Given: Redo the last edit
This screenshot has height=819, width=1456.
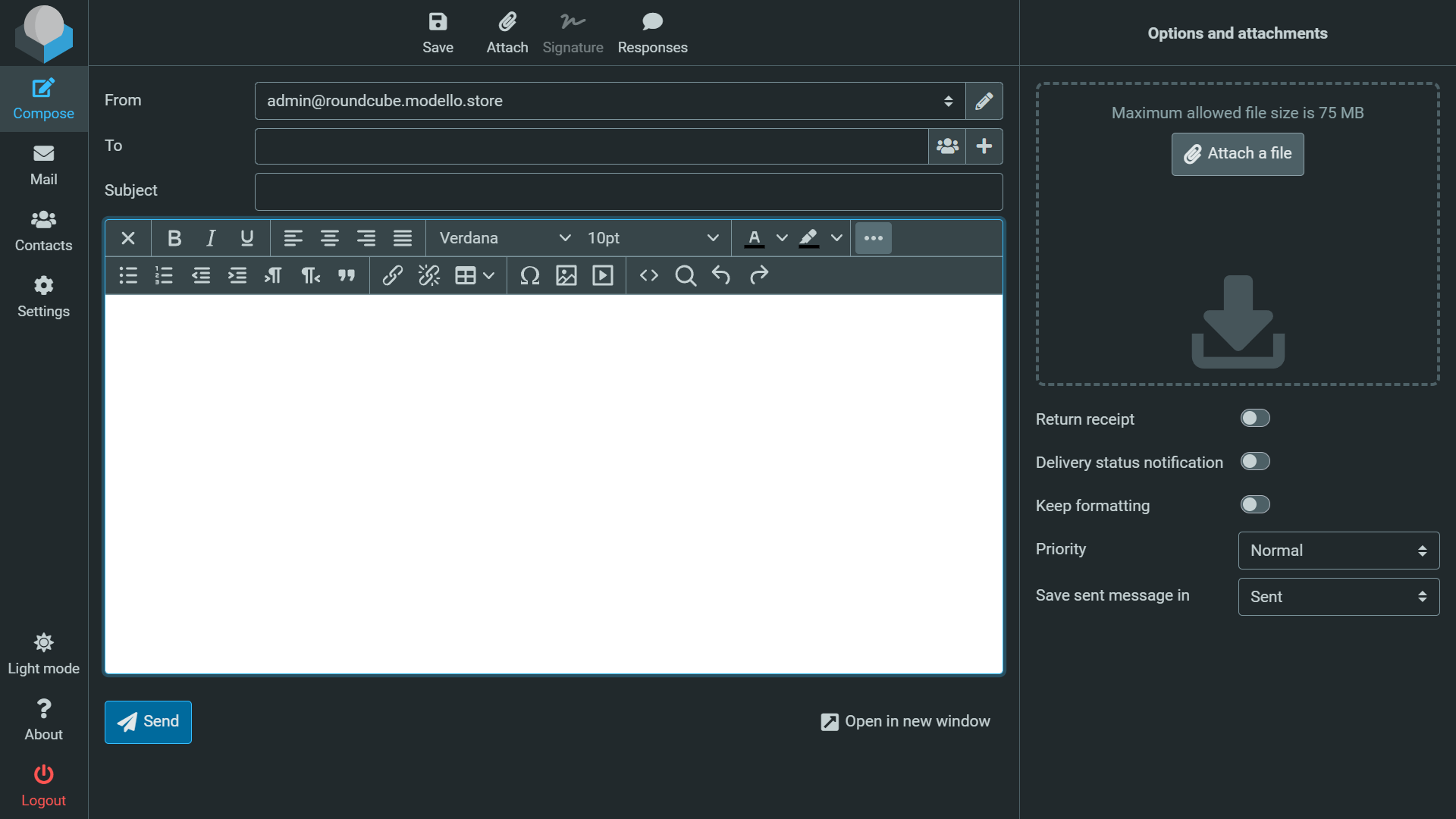Looking at the screenshot, I should (758, 275).
